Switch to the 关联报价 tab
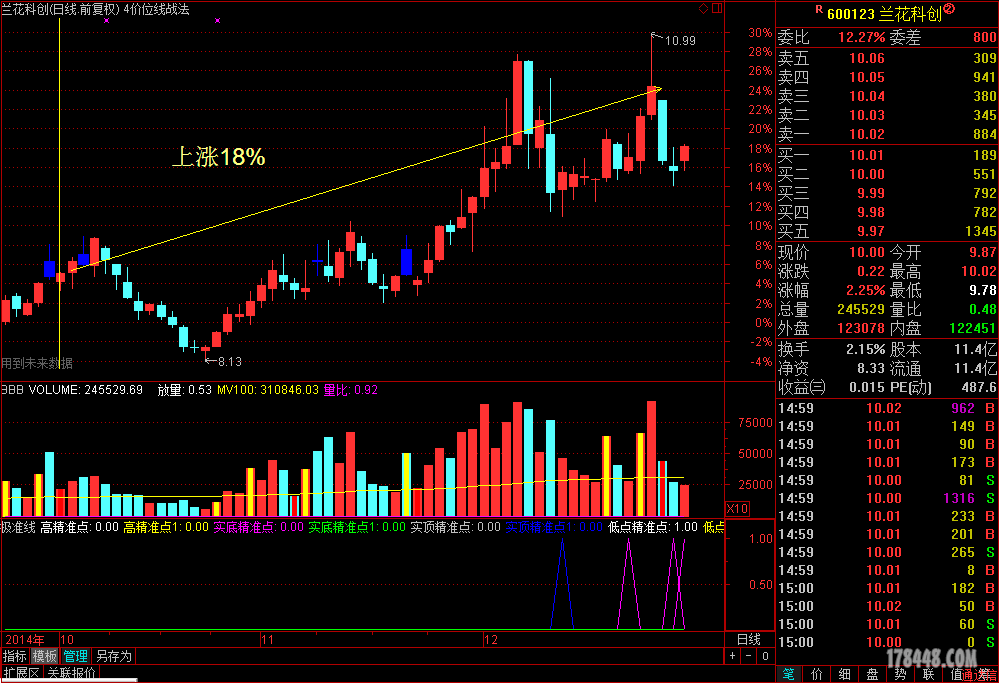 click(72, 673)
